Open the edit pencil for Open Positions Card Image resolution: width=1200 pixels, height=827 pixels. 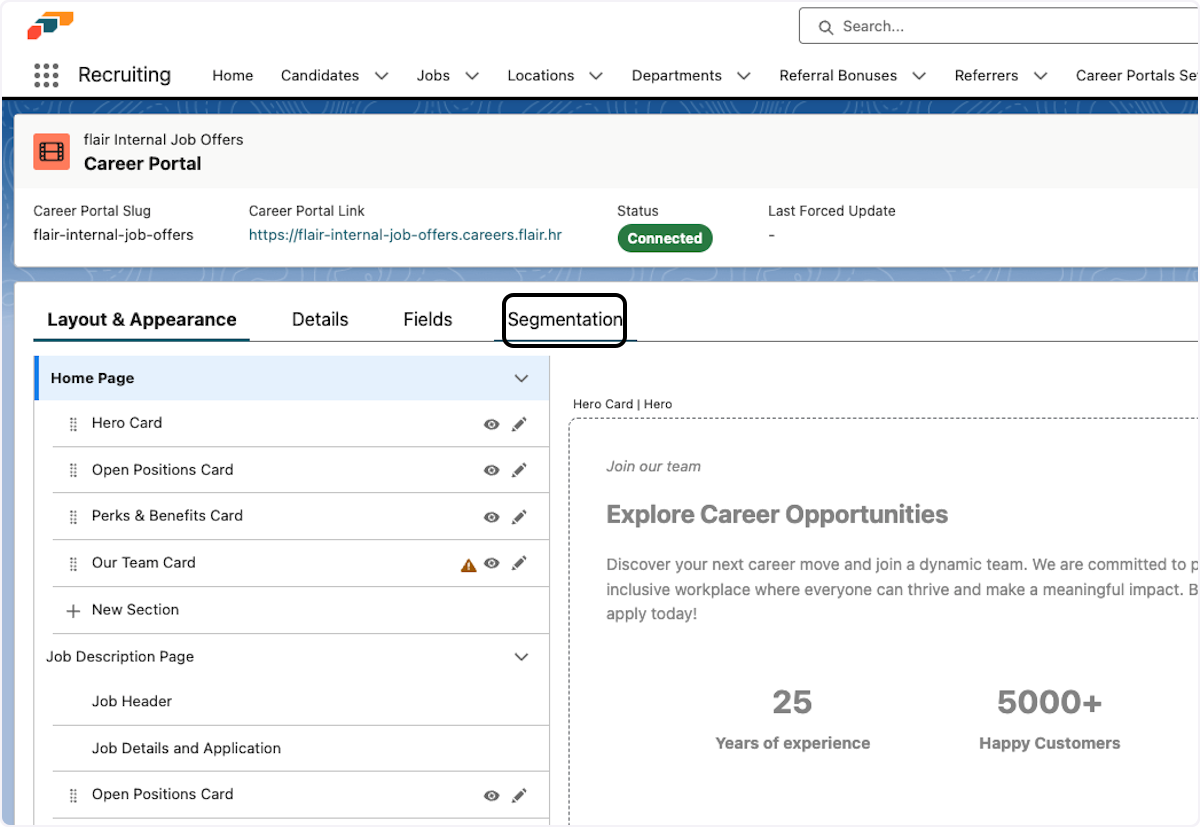click(519, 470)
